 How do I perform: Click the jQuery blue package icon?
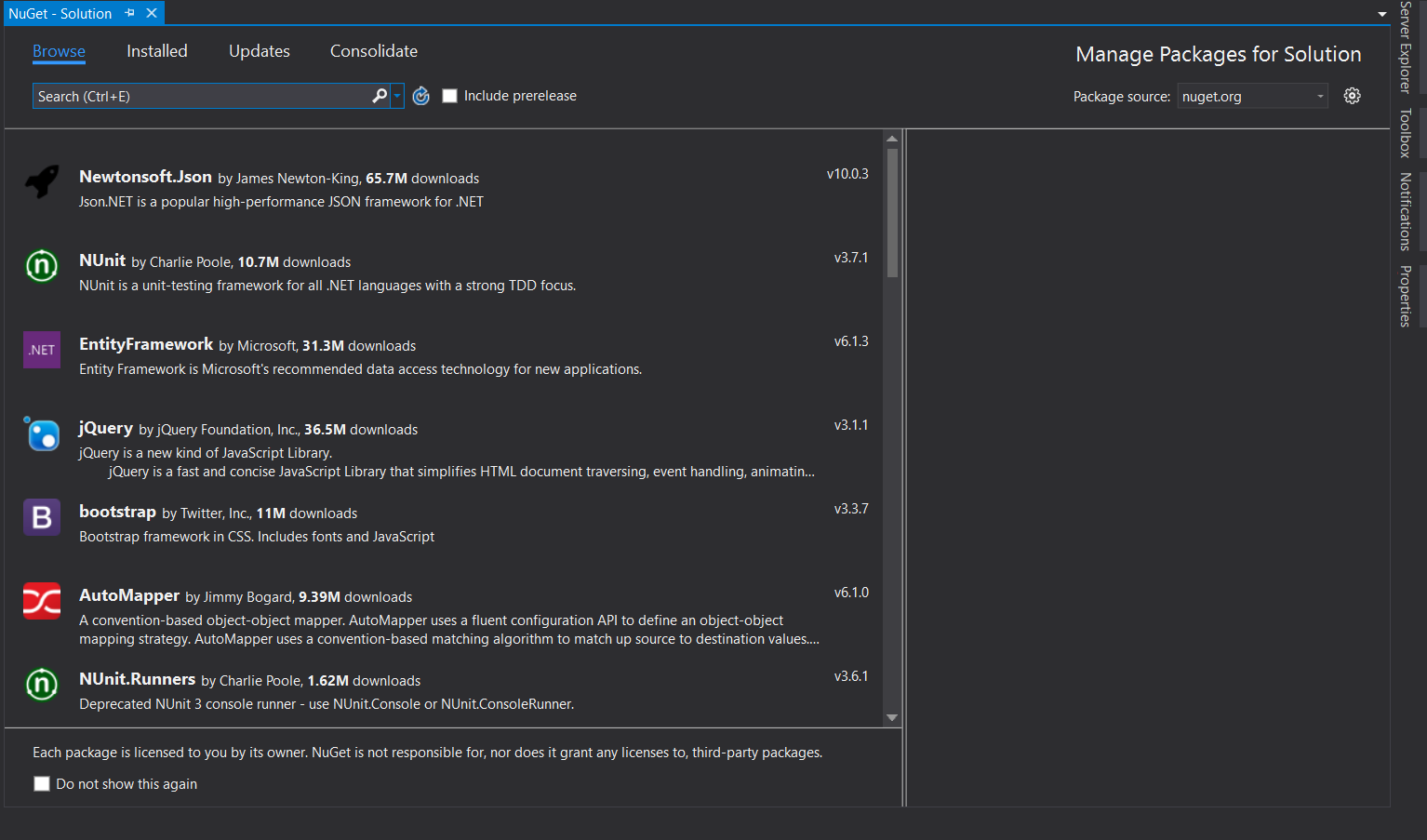coord(42,433)
